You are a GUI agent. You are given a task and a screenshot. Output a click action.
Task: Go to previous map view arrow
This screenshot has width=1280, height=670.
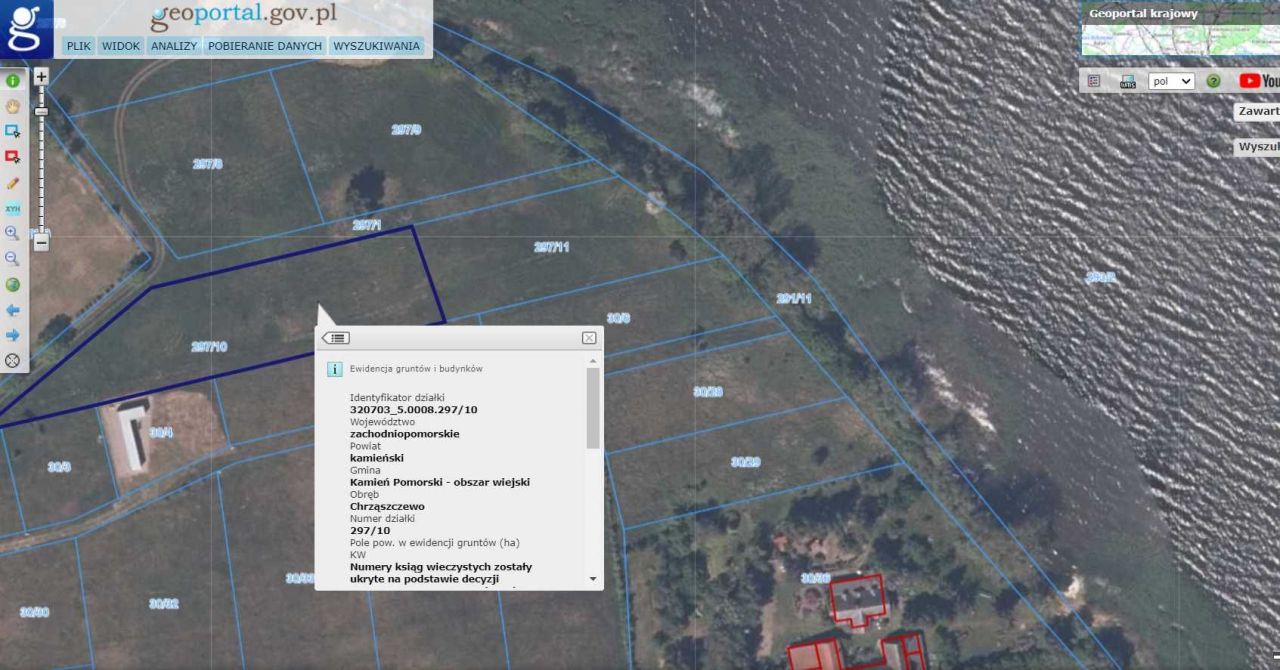pos(13,310)
